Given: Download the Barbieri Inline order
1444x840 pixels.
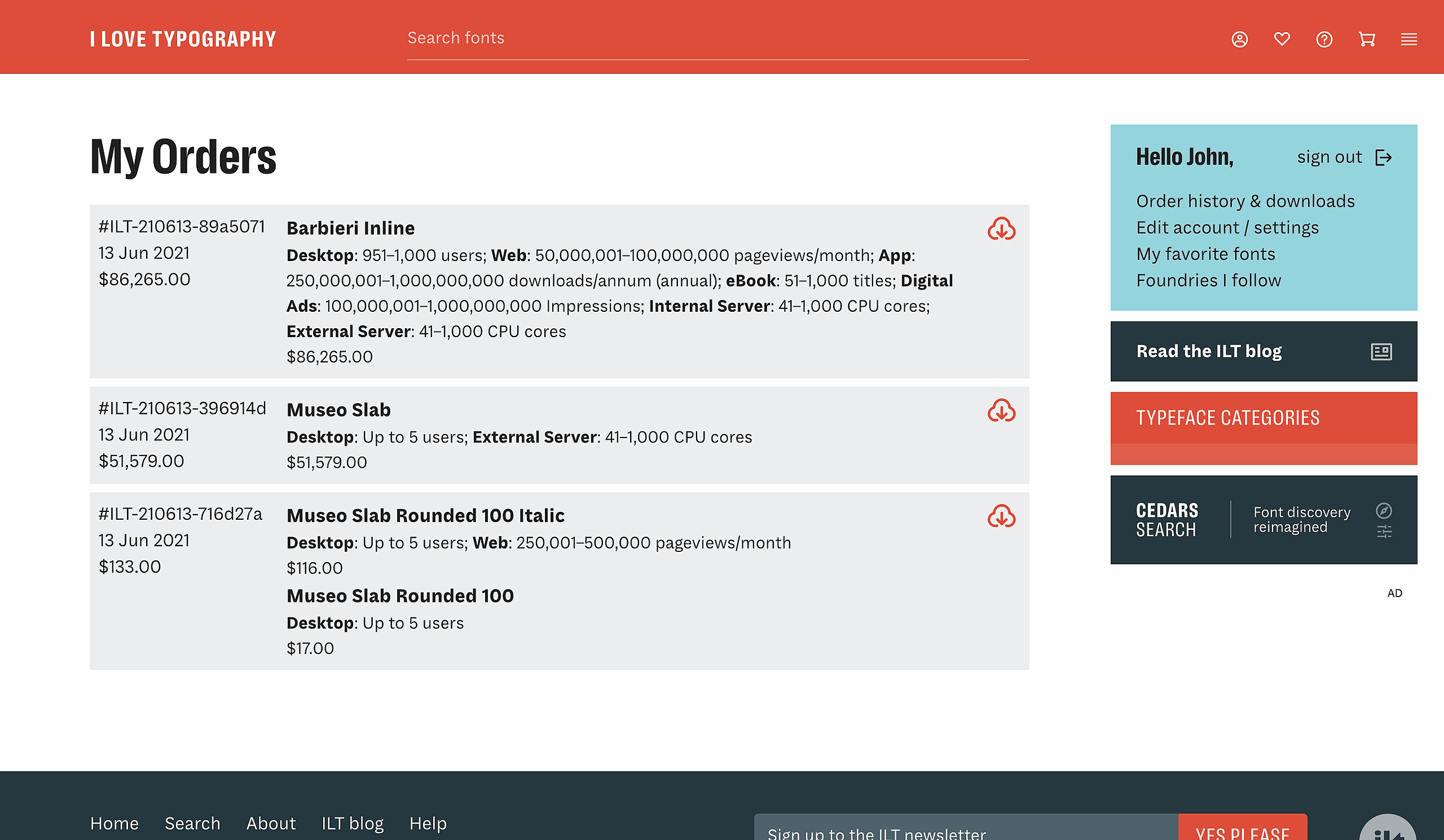Looking at the screenshot, I should 1001,229.
